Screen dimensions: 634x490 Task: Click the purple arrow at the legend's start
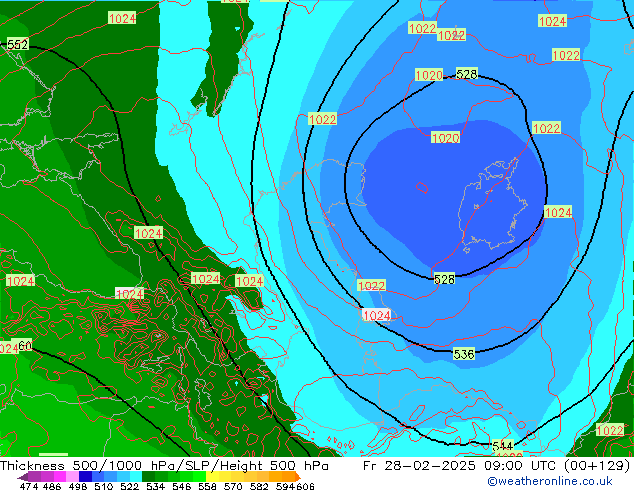coord(22,477)
